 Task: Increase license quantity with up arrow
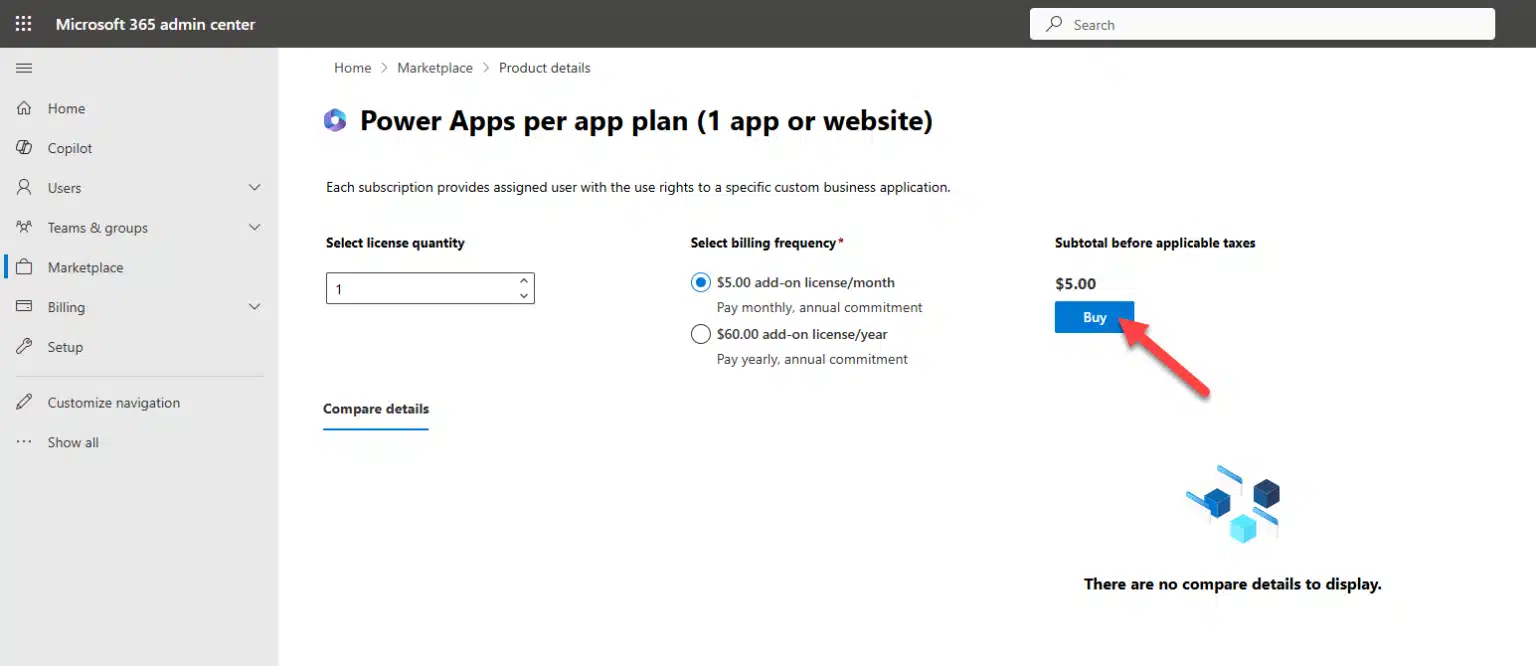coord(524,281)
